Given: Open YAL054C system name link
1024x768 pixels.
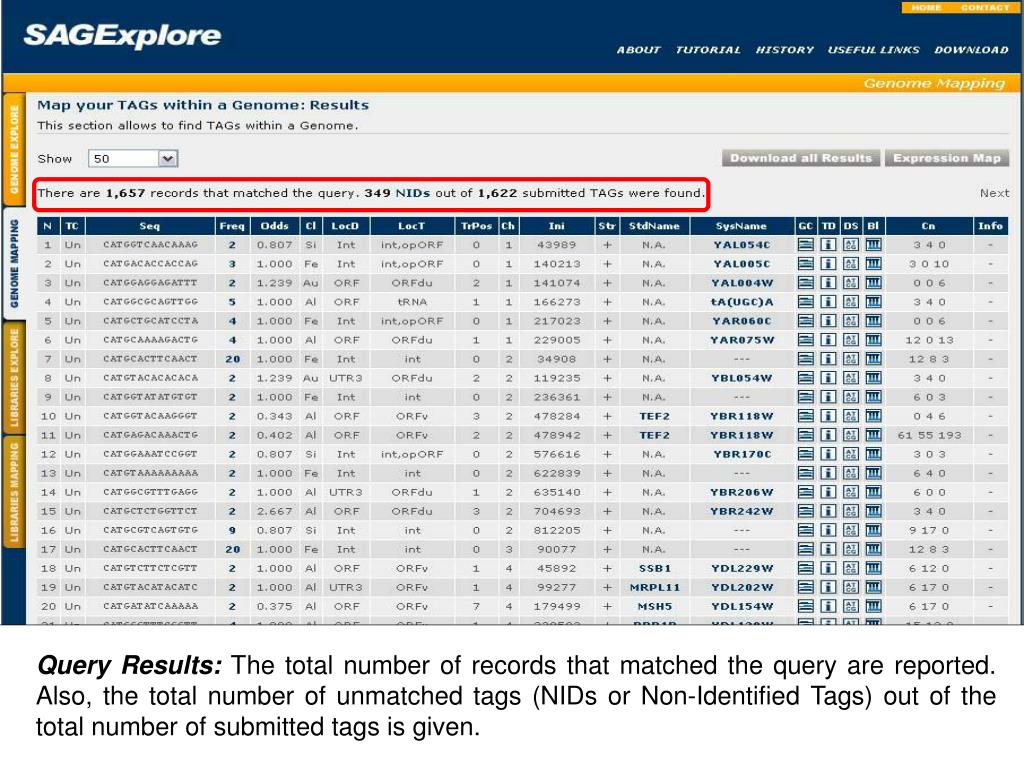Looking at the screenshot, I should (742, 245).
